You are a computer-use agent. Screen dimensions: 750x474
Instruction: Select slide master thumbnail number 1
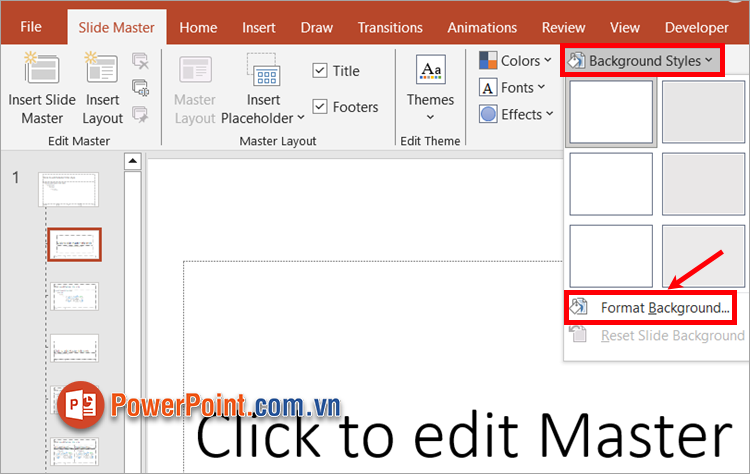[x=68, y=189]
